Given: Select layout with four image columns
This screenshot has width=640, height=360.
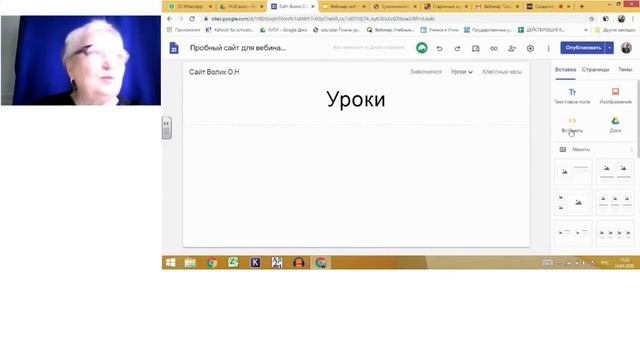Looking at the screenshot, I should (x=615, y=233).
